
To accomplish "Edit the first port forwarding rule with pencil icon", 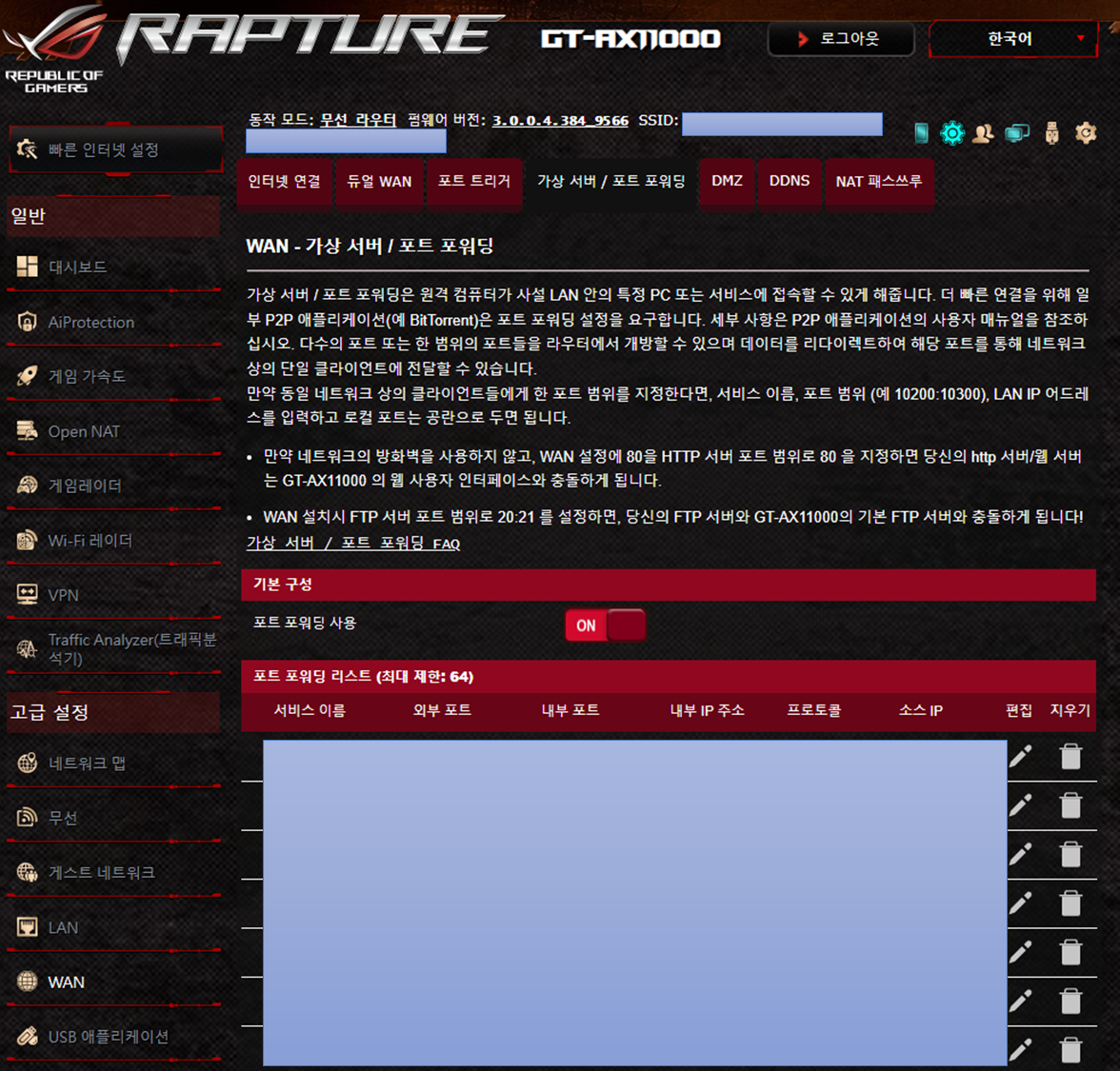I will pyautogui.click(x=1021, y=755).
